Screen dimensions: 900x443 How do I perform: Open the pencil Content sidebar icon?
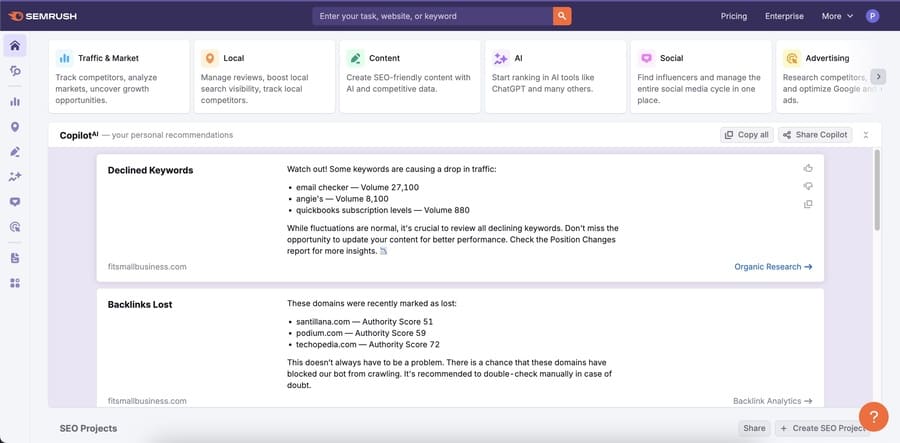tap(15, 151)
